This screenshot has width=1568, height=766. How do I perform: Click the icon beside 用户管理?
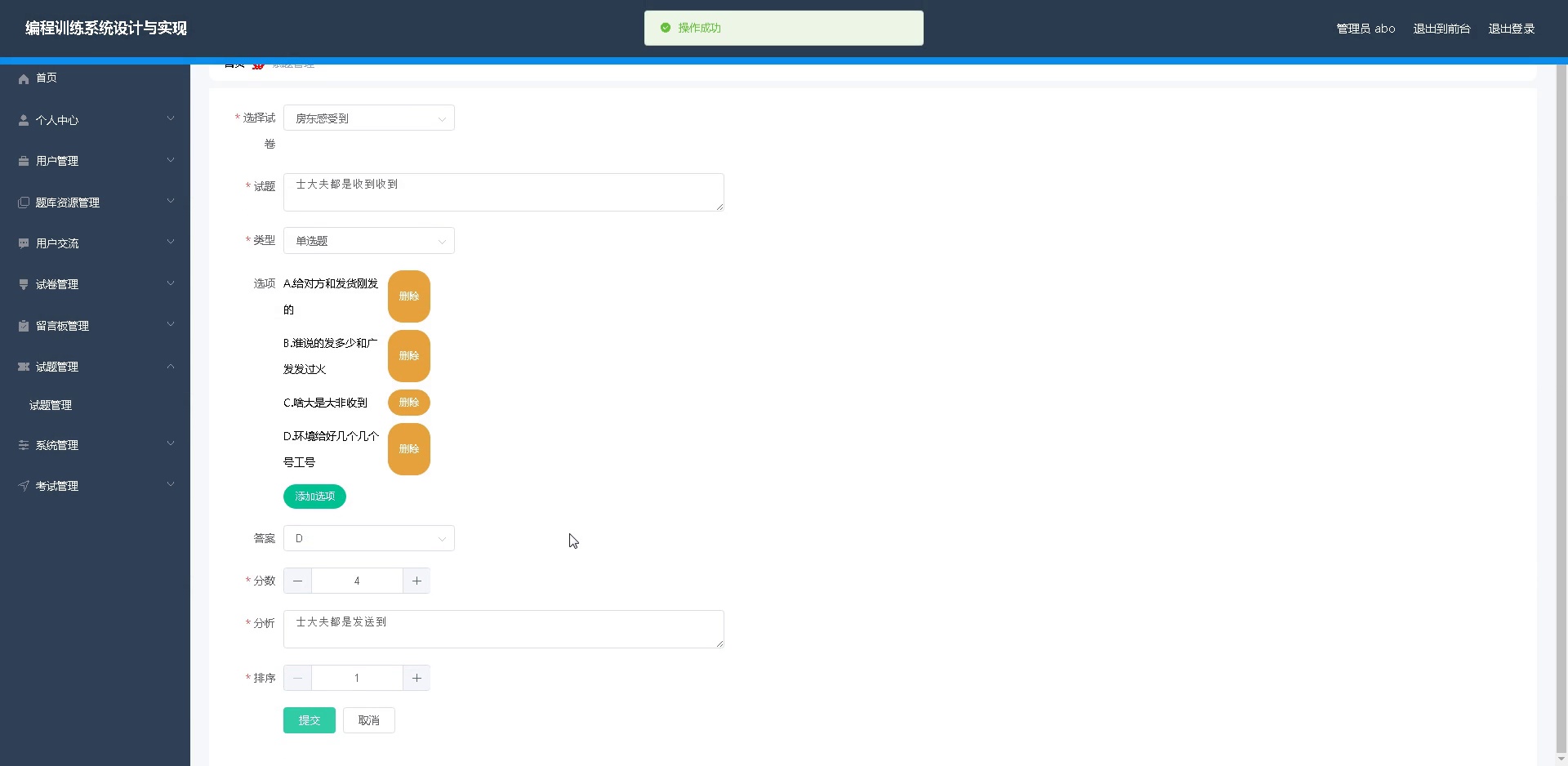(24, 161)
